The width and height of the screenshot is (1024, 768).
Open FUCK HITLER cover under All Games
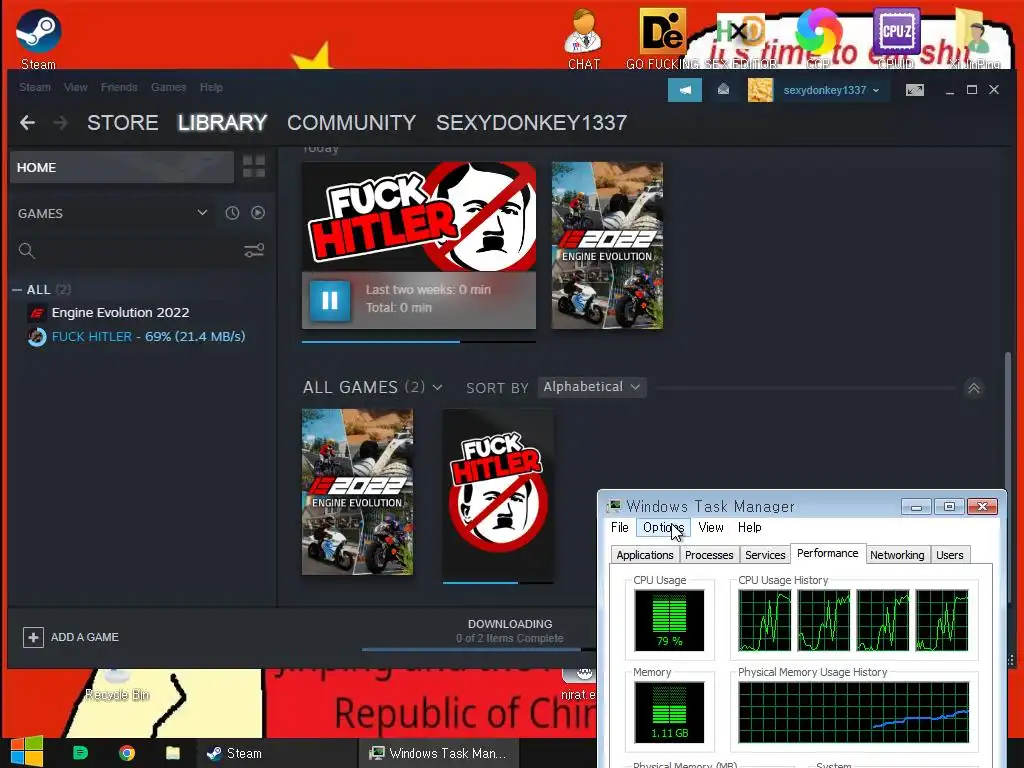[498, 494]
